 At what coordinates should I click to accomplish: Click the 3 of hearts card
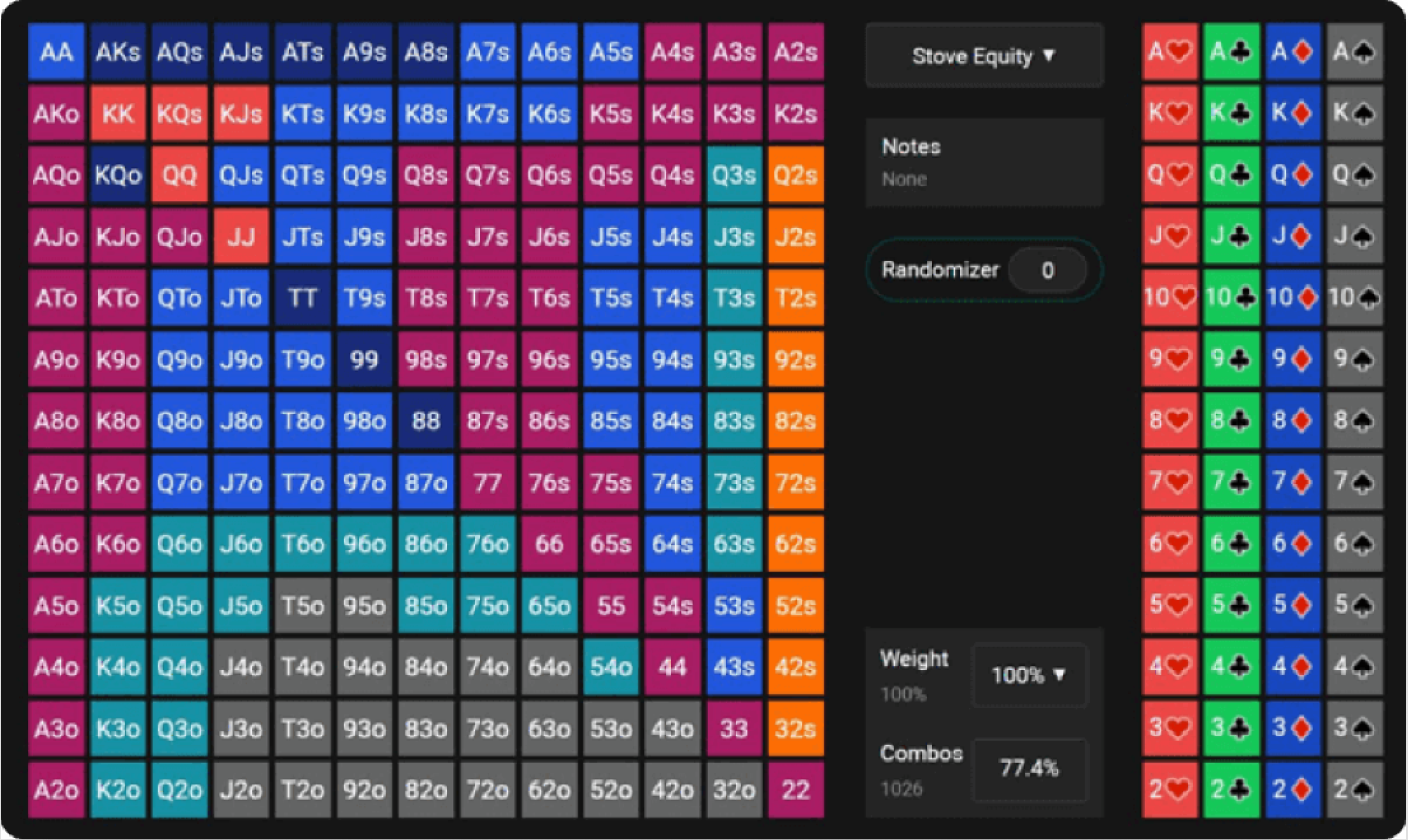[x=1170, y=729]
